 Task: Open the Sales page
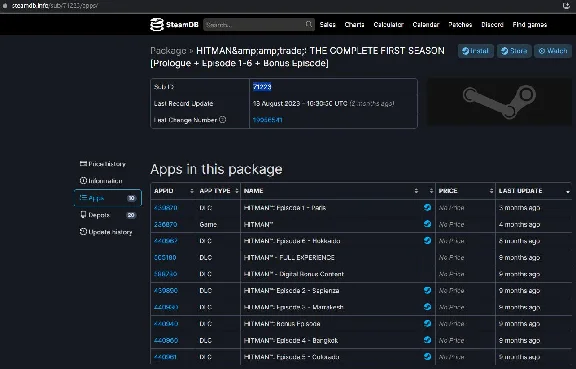click(327, 25)
